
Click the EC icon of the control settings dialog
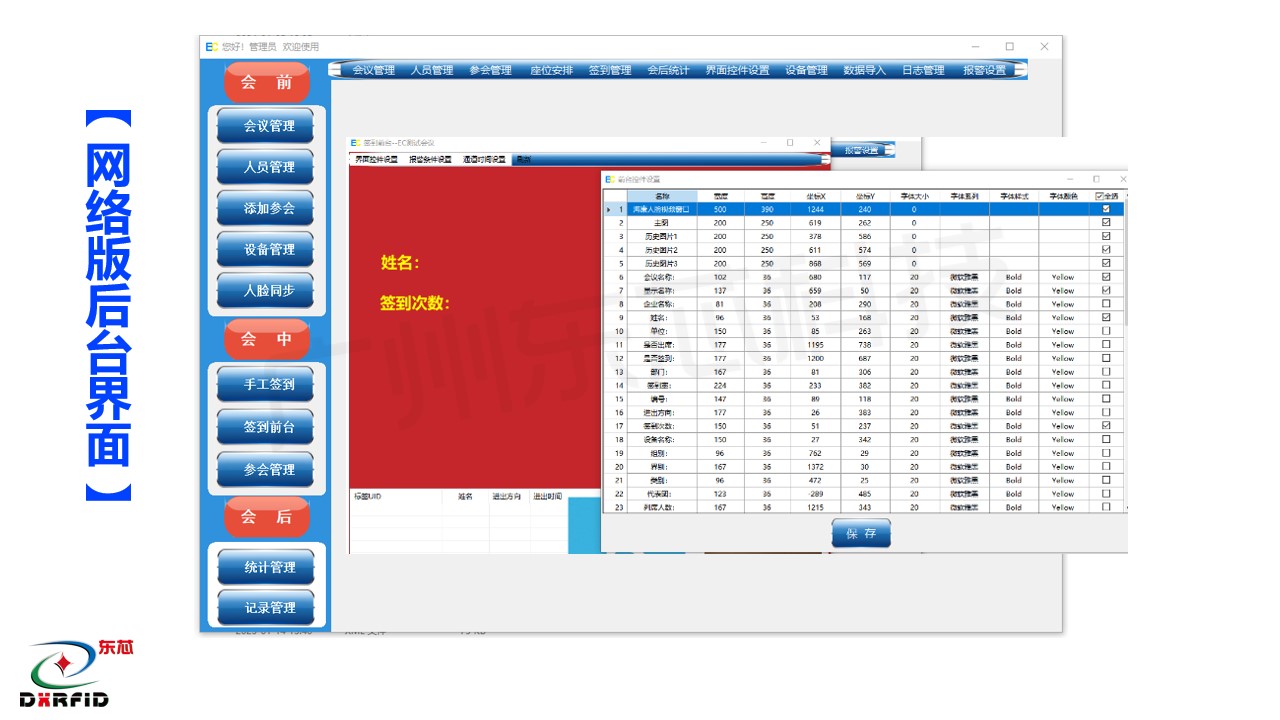point(609,179)
